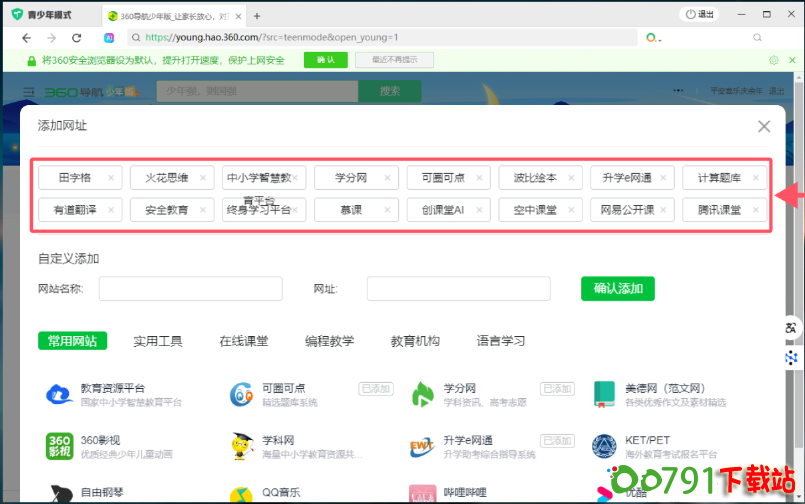
Task: Remove 田字格 from added sites
Action: point(111,178)
